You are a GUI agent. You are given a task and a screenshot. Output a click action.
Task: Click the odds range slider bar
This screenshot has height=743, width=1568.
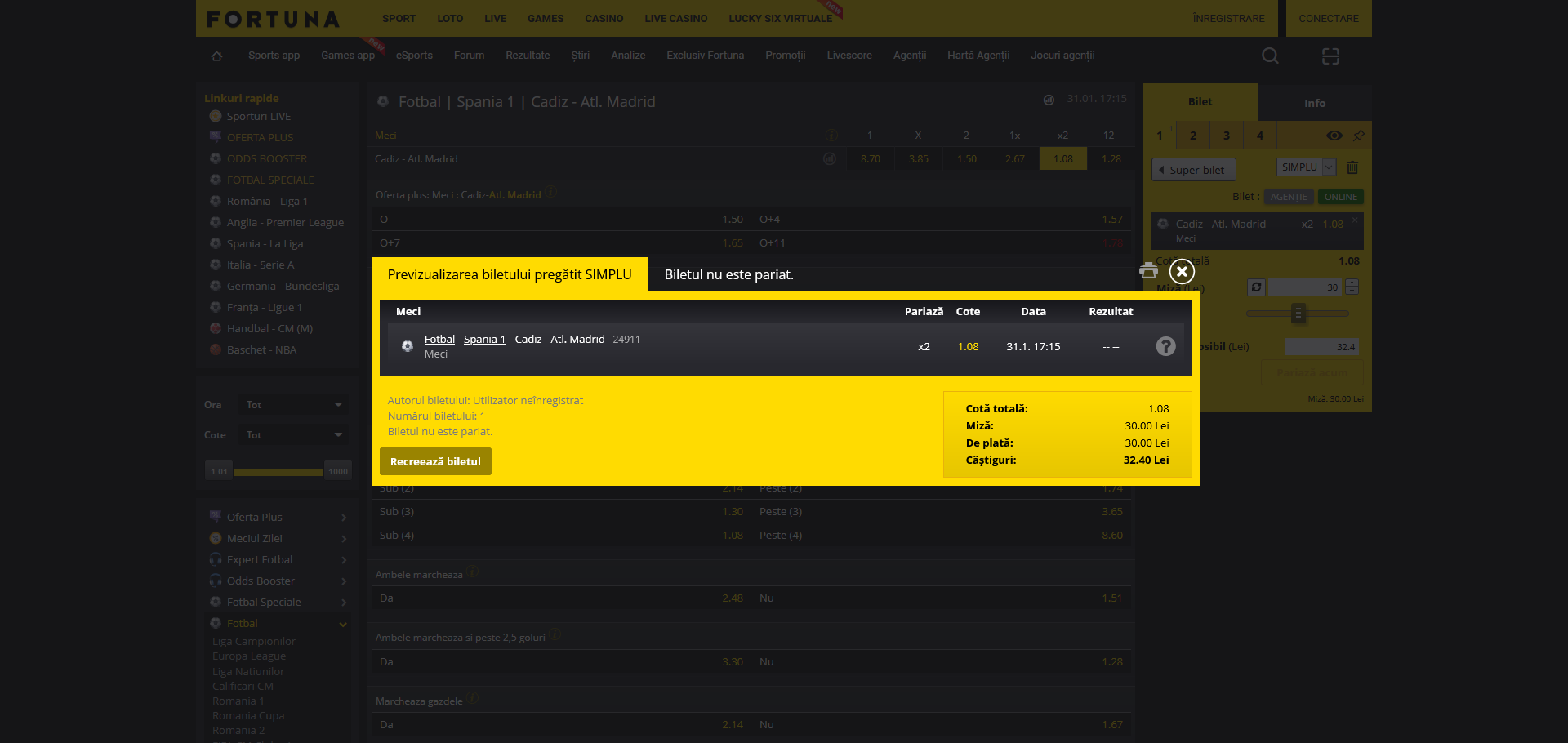(278, 472)
